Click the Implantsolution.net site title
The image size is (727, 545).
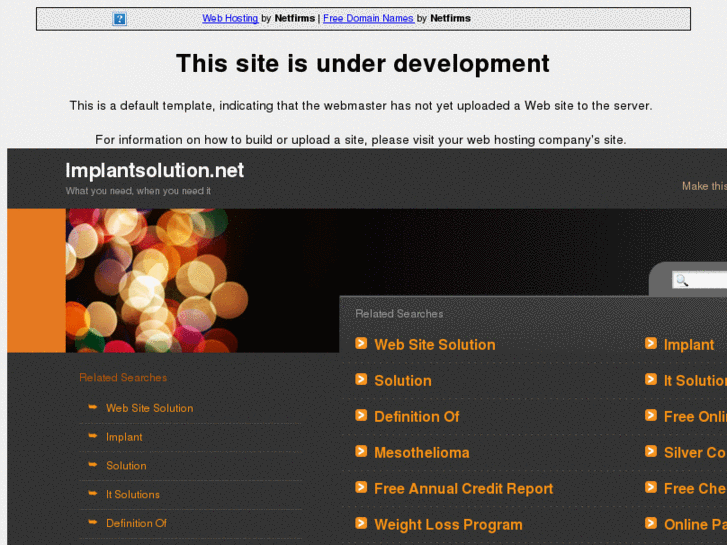154,170
